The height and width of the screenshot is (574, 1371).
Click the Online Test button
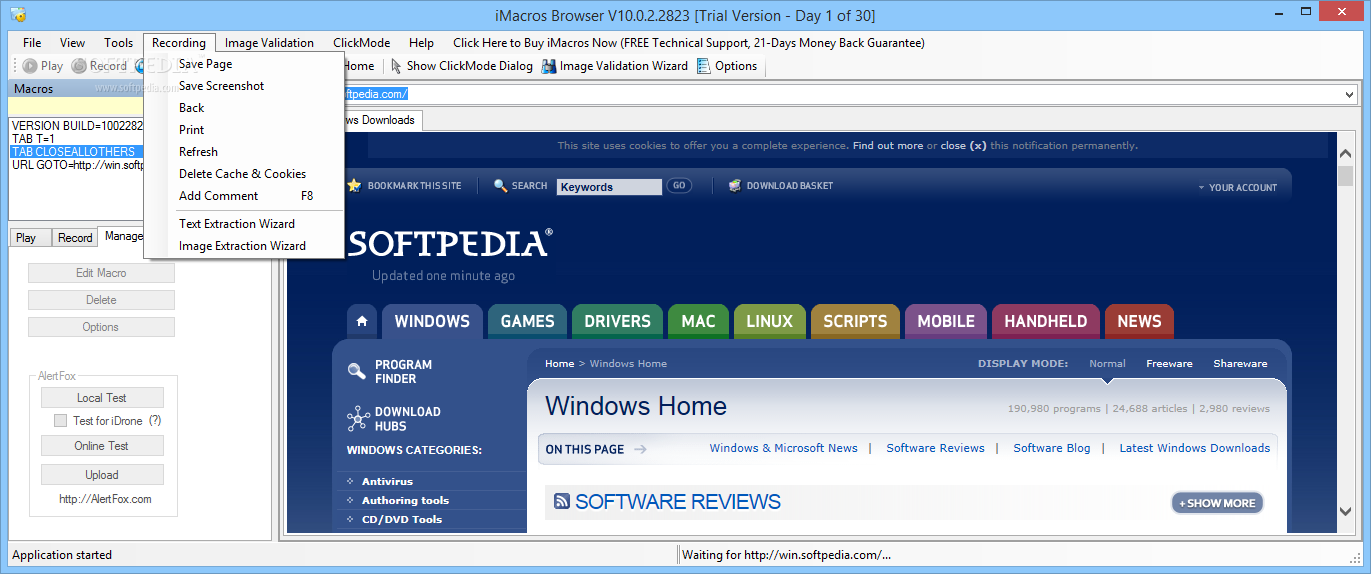[x=102, y=446]
